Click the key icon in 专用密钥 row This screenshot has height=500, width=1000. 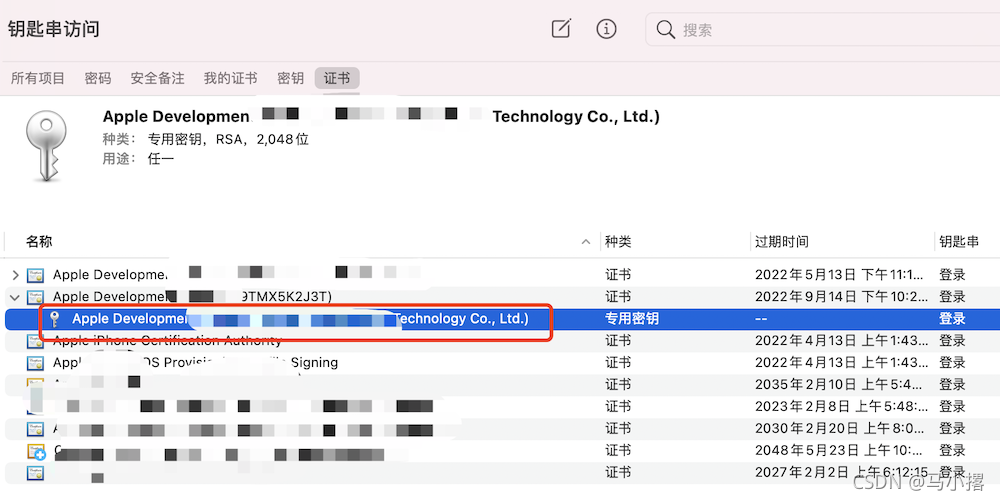click(55, 319)
